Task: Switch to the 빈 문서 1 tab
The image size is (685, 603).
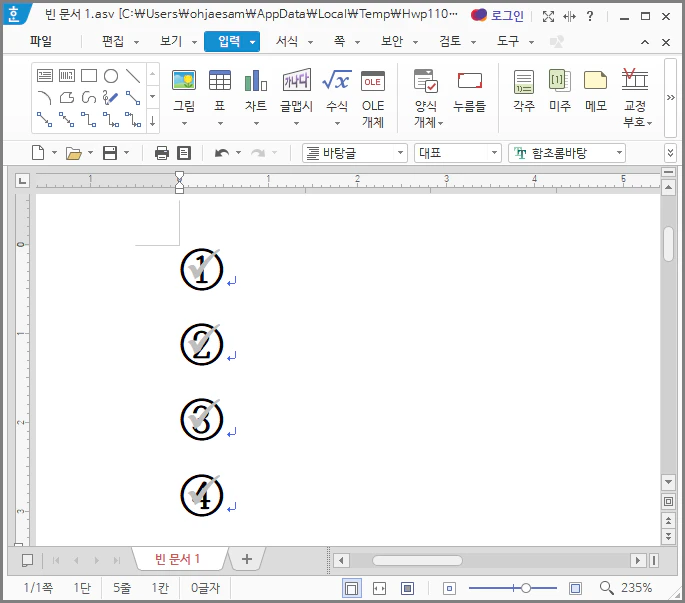Action: pos(177,559)
